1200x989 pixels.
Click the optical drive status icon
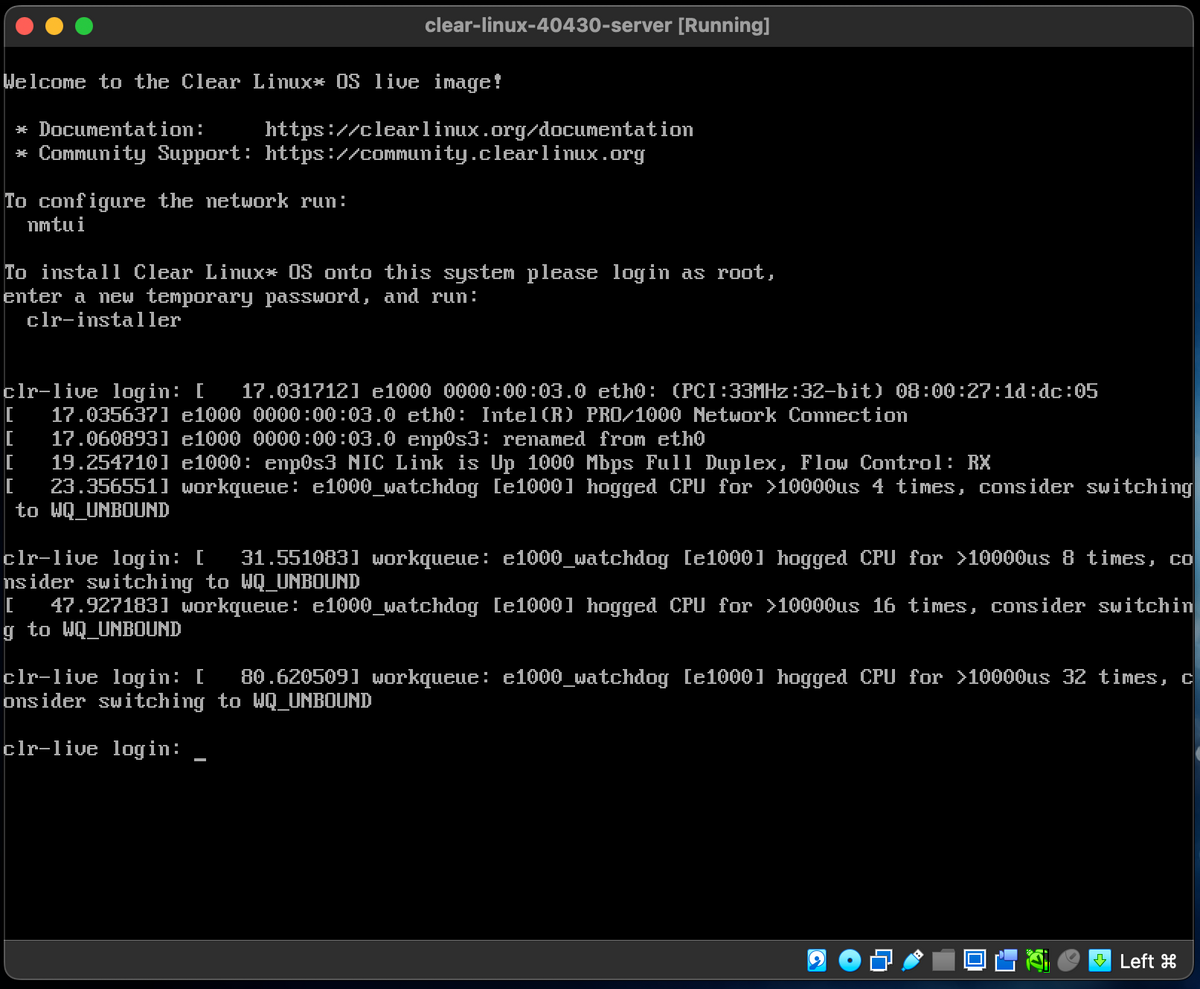849,960
